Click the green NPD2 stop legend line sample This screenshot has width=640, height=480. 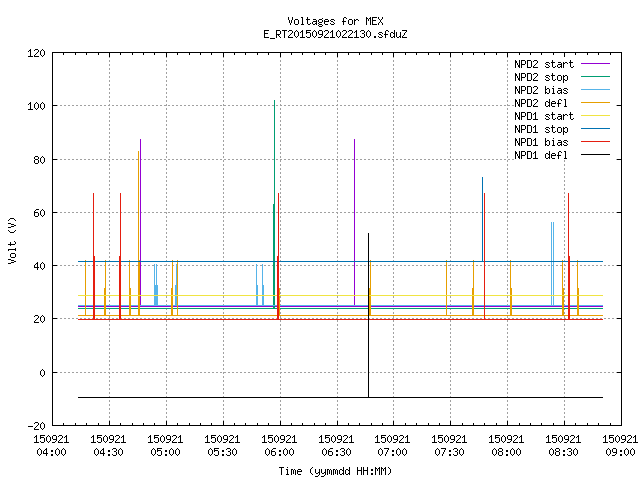tap(595, 76)
